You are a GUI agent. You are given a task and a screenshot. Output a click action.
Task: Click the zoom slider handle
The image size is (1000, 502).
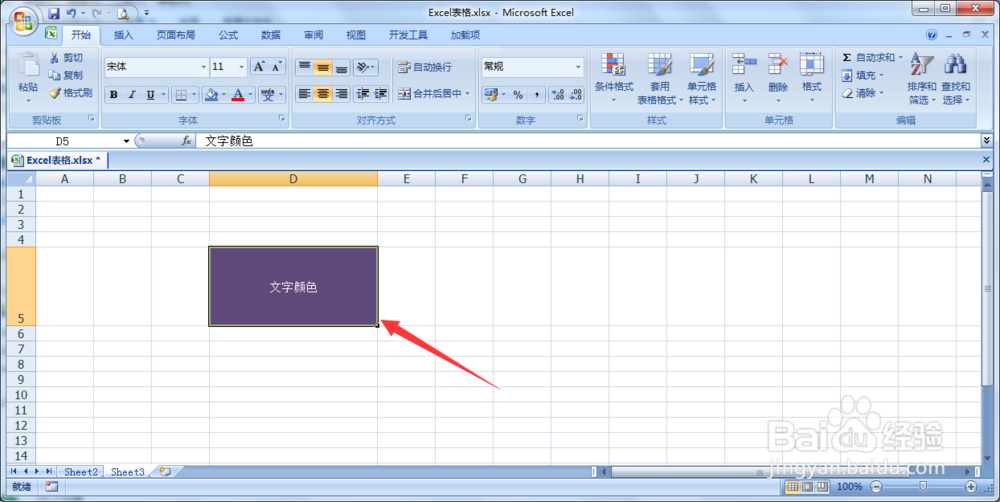[x=923, y=487]
